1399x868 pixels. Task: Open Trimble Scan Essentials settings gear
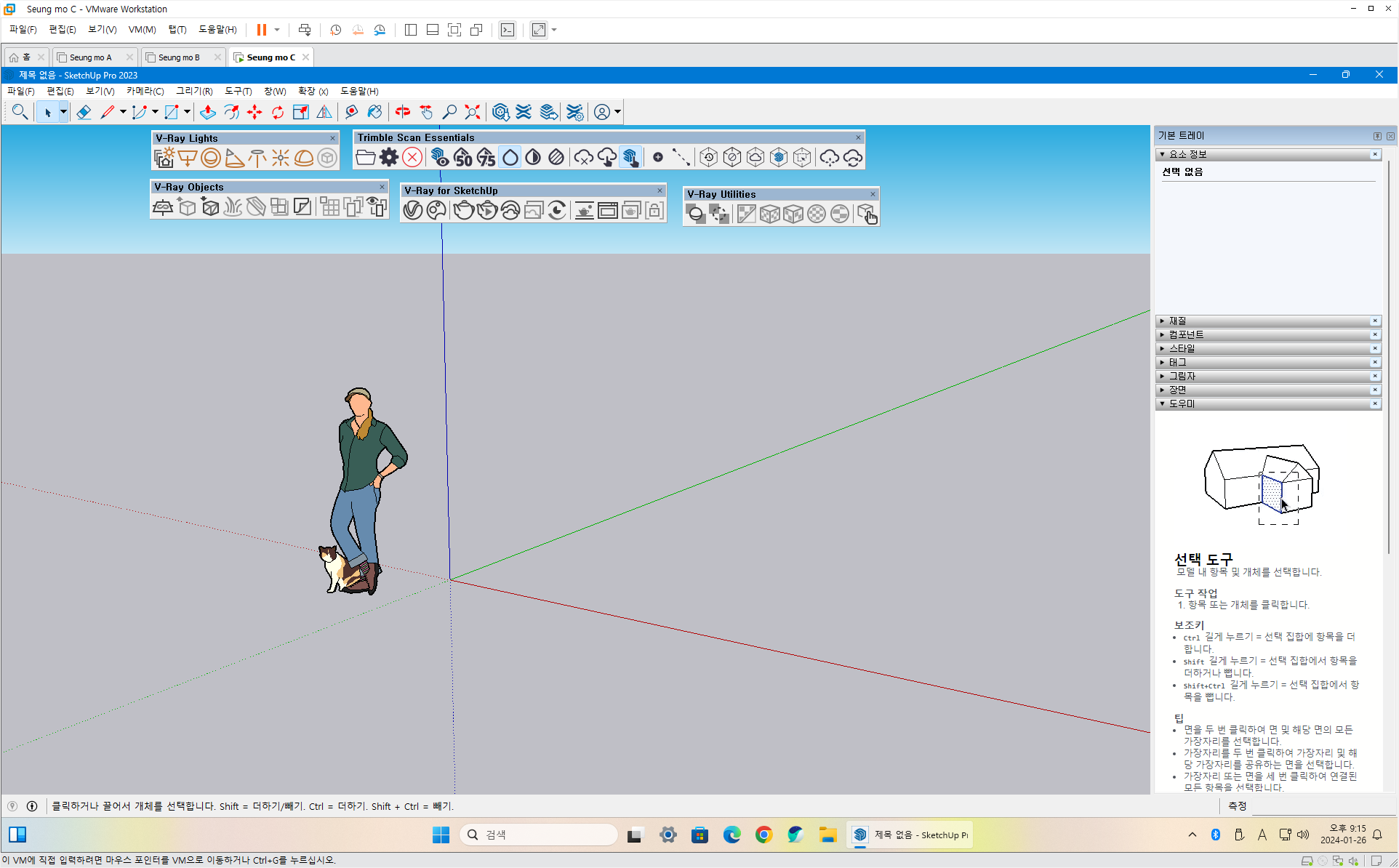tap(389, 158)
